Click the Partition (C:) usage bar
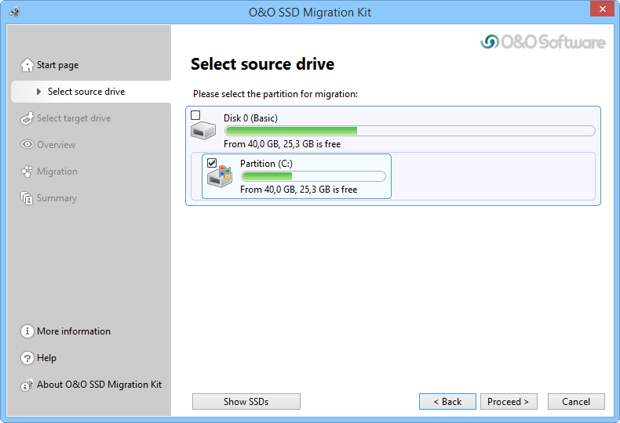Image resolution: width=620 pixels, height=423 pixels. tap(313, 176)
